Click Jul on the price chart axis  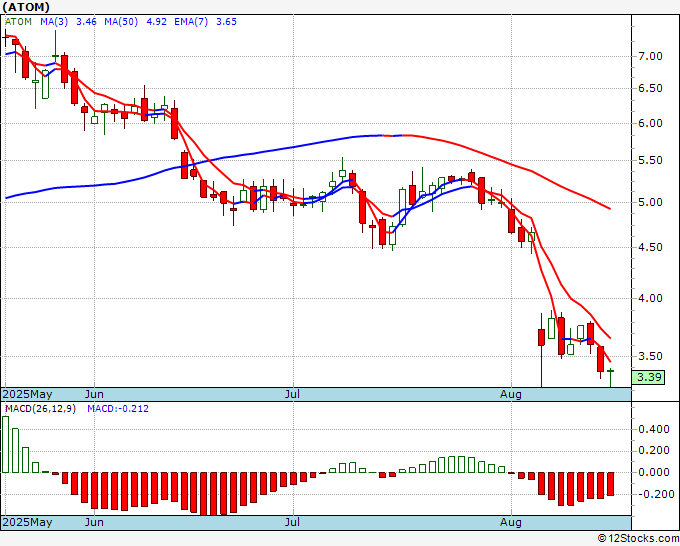[293, 394]
